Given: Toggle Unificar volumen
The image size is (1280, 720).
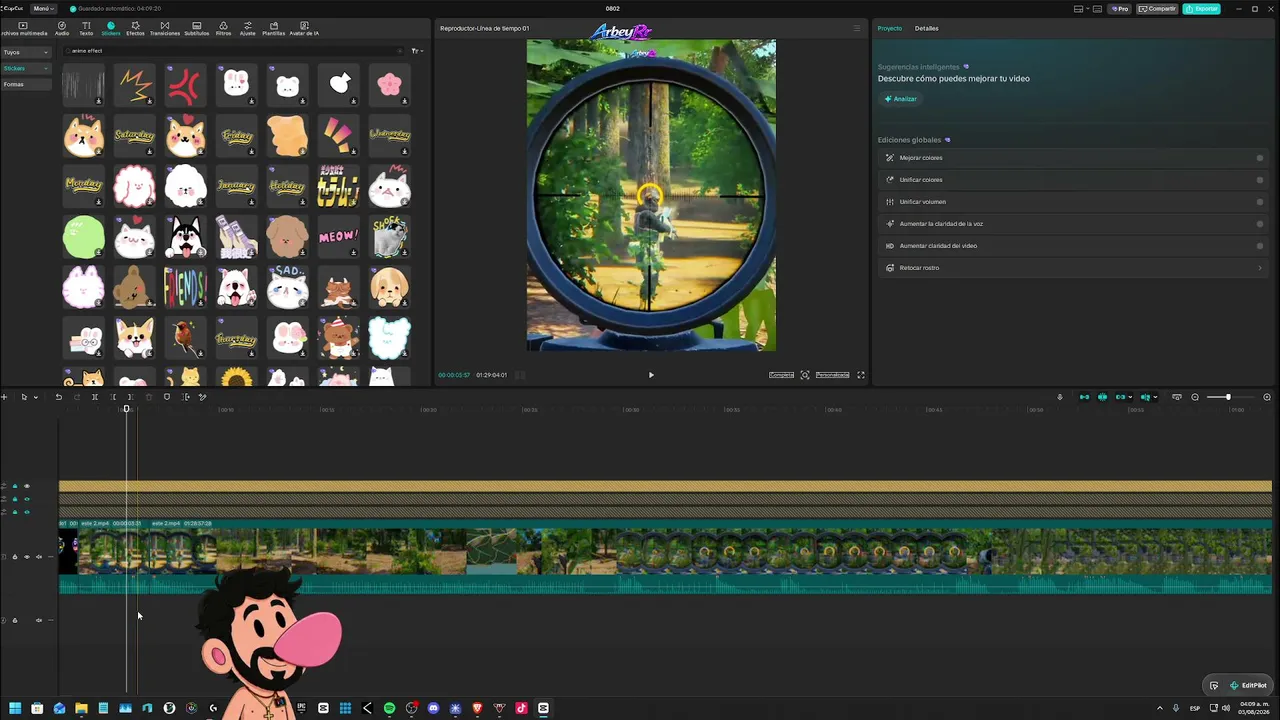Looking at the screenshot, I should coord(1260,202).
